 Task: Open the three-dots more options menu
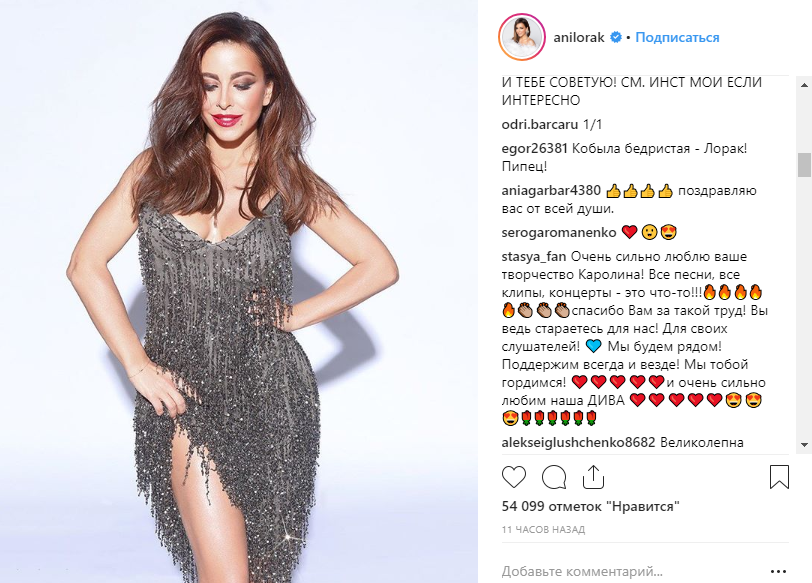point(778,572)
